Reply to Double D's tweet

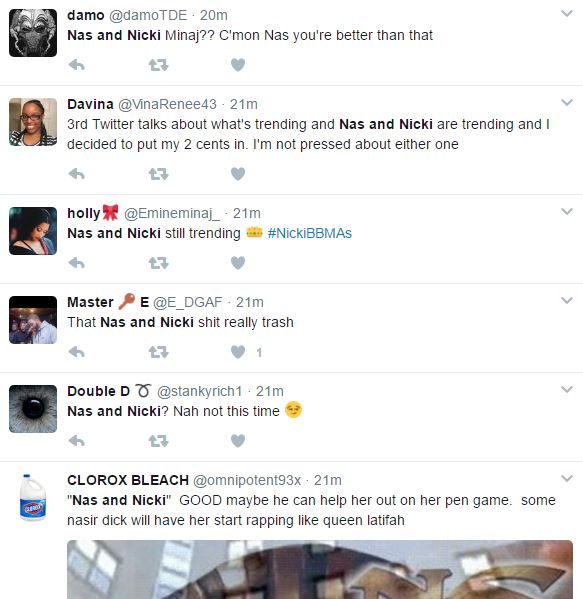tap(76, 441)
